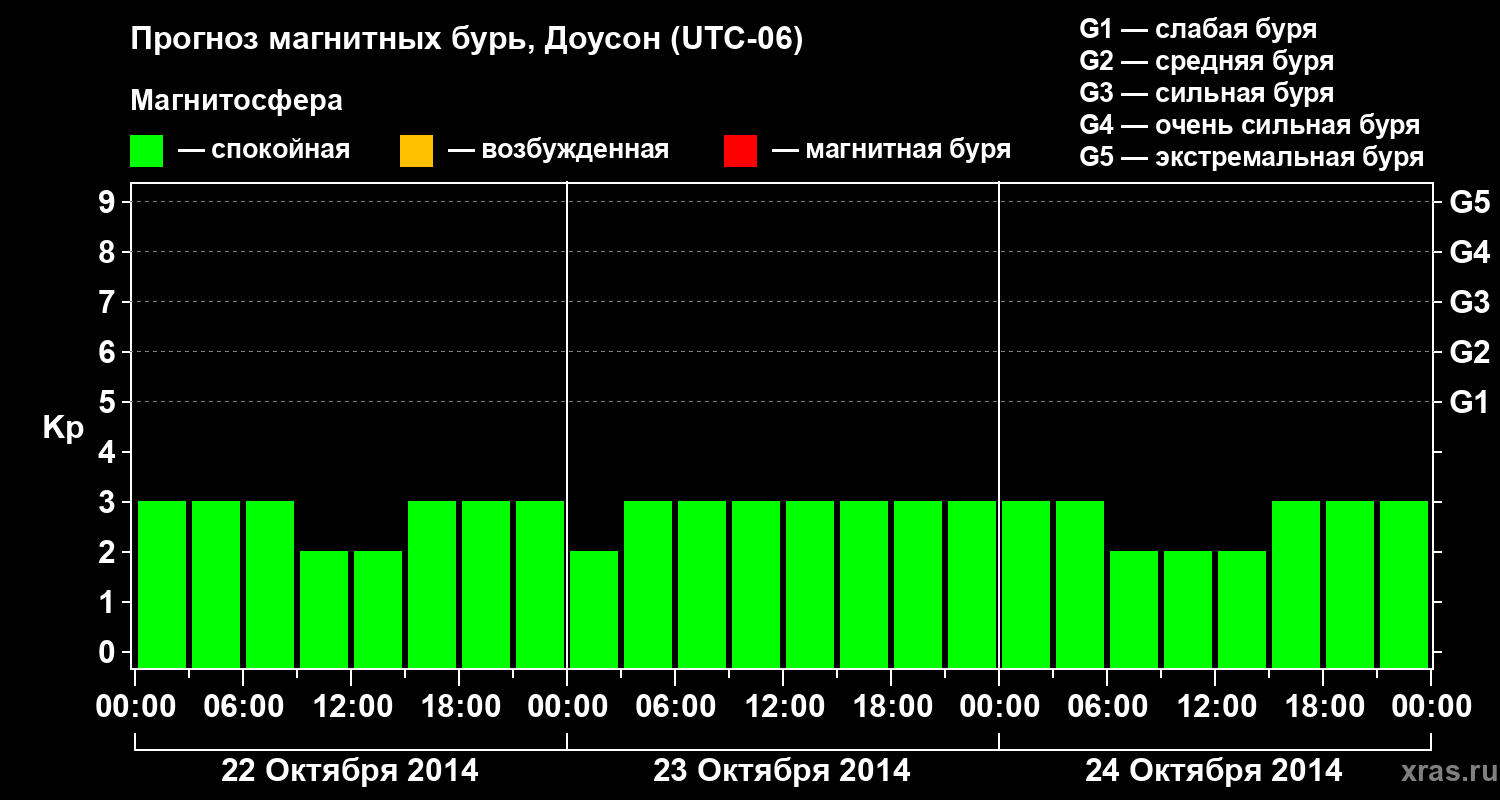Click the Kp axis value 0
Screen dimensions: 1500x800
109,652
